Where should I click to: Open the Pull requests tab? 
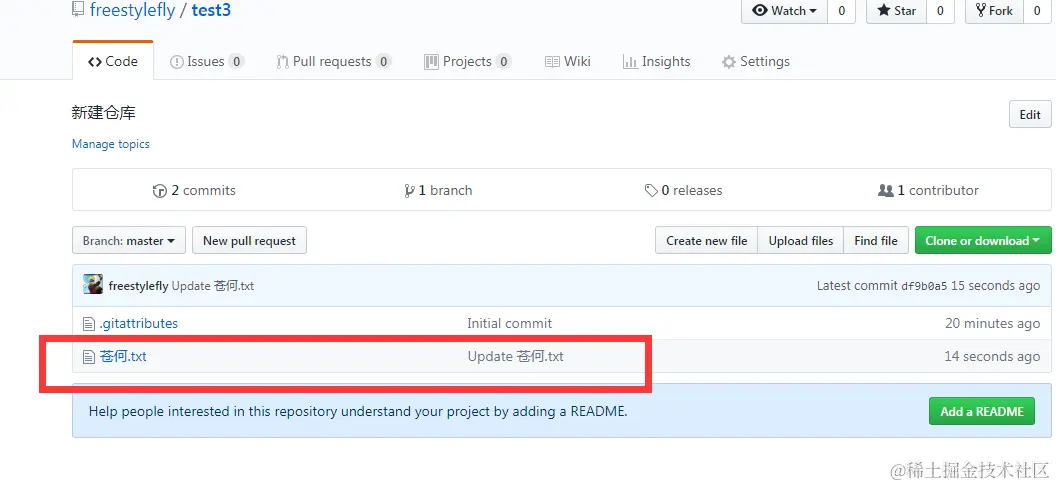[x=333, y=61]
